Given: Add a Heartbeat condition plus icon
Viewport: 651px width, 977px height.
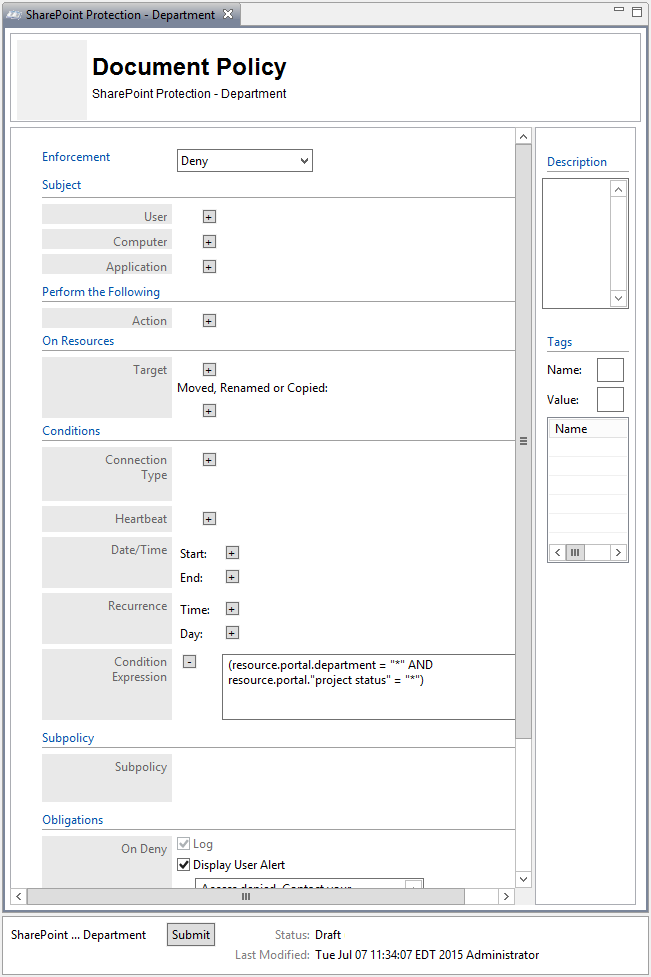Looking at the screenshot, I should click(x=209, y=519).
